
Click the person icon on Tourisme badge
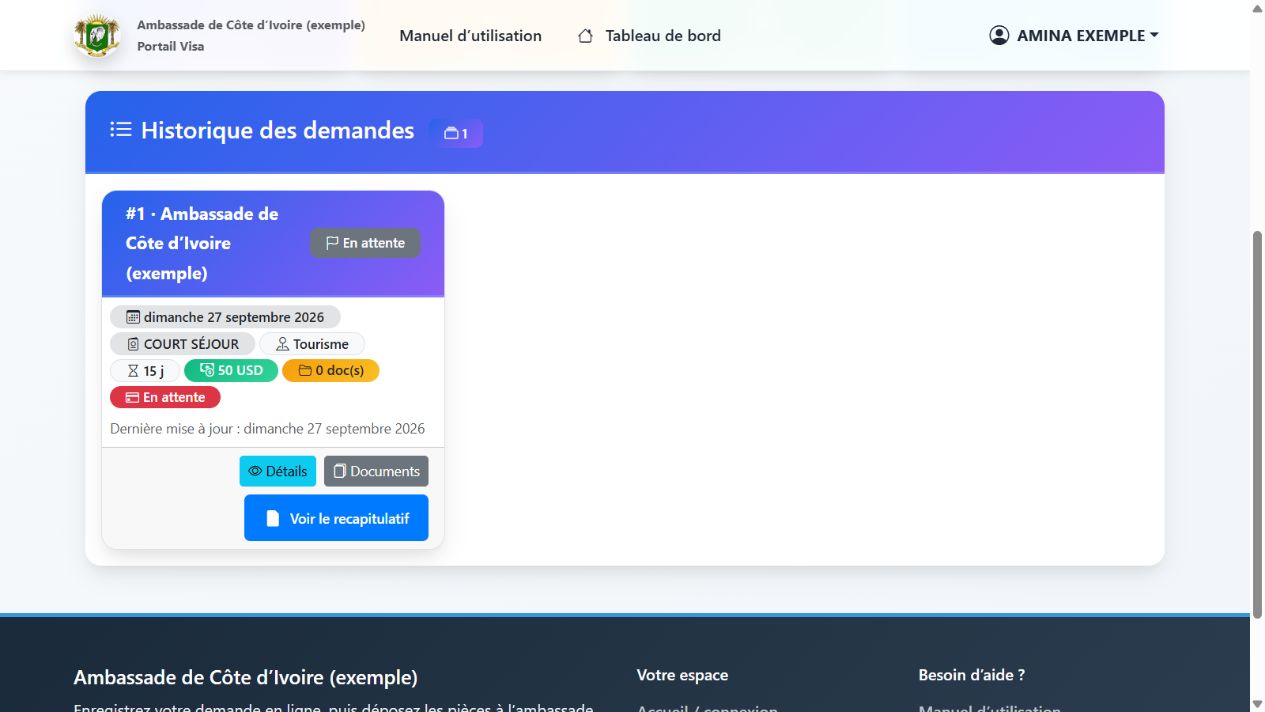coord(282,344)
